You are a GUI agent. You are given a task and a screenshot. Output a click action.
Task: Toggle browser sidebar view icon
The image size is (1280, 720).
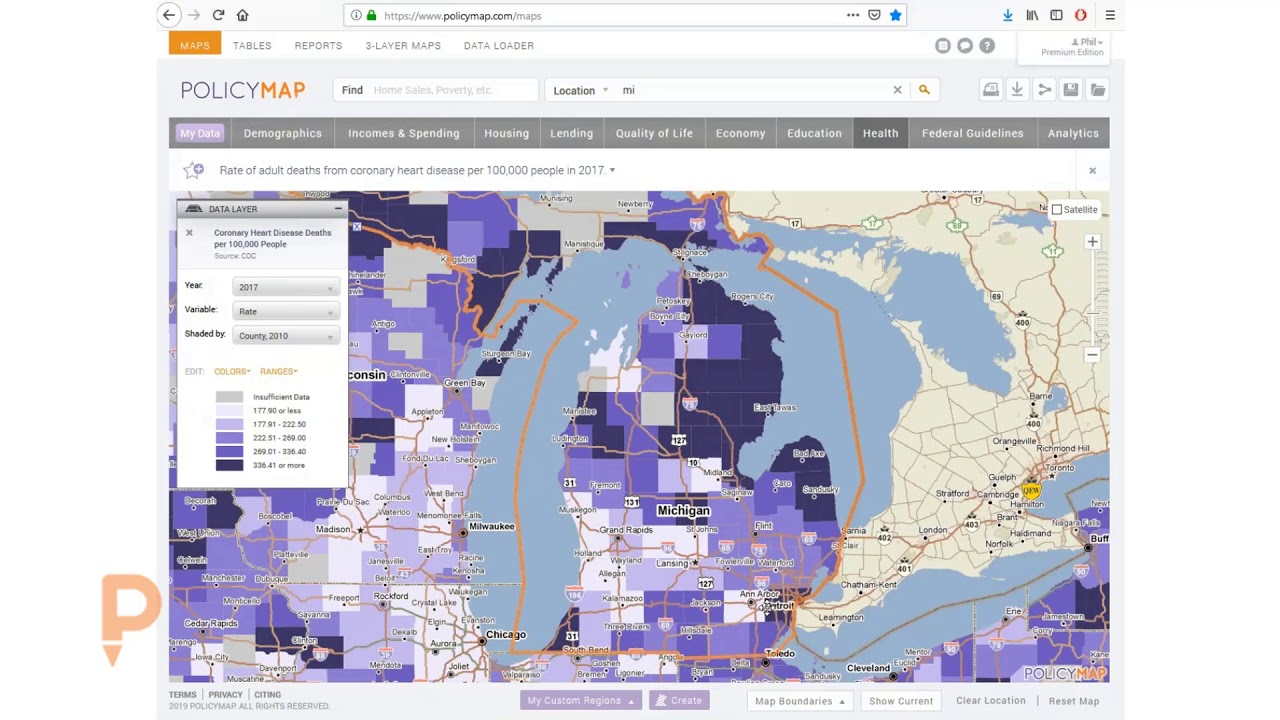coord(1056,15)
